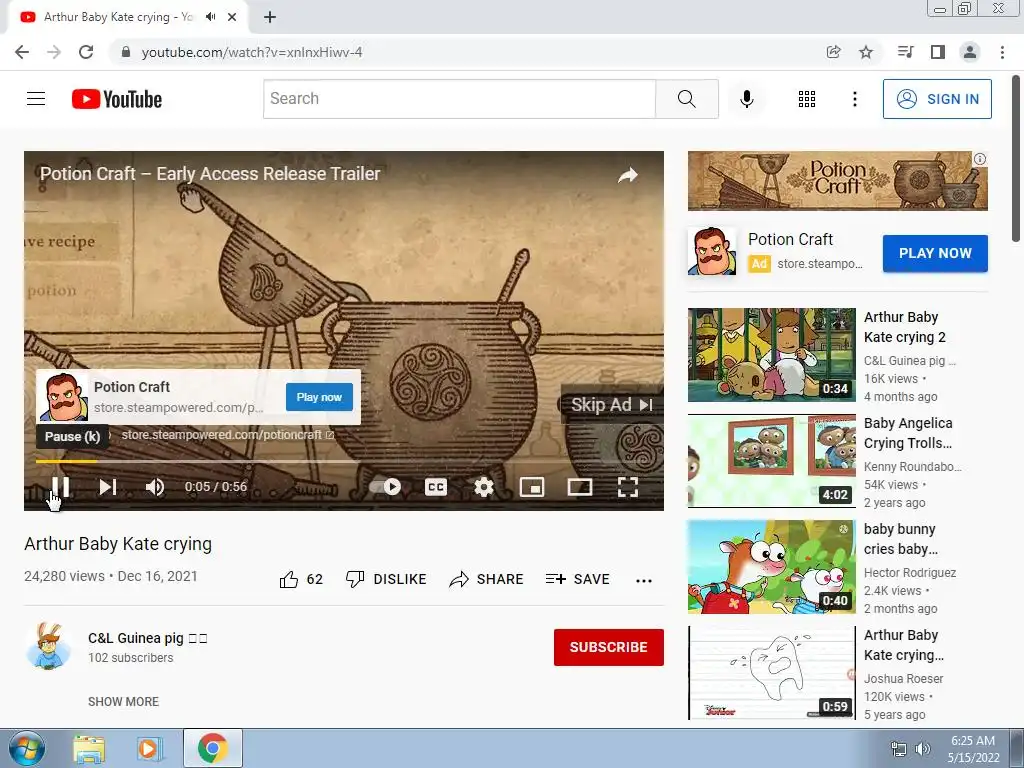Enable miniplayer mode icon
The height and width of the screenshot is (768, 1024).
(532, 487)
